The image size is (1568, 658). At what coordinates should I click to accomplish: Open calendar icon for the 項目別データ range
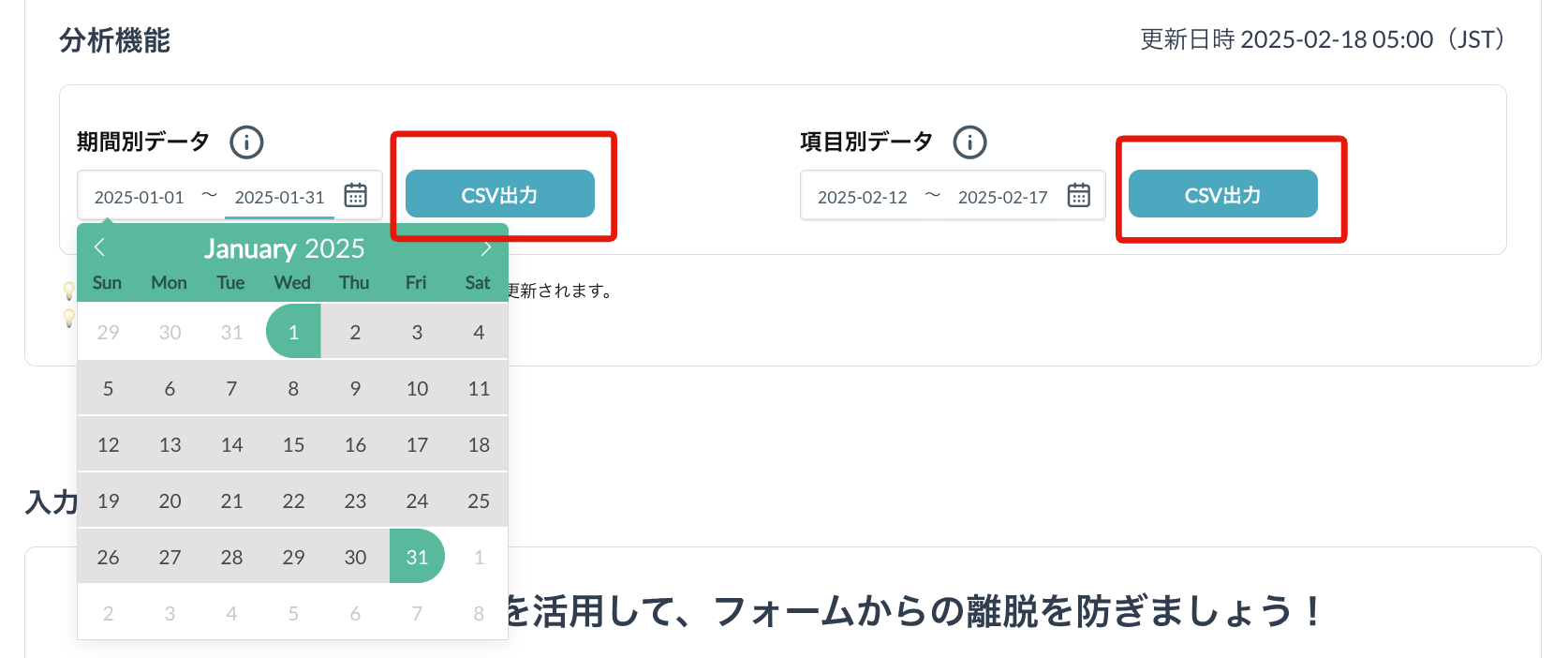click(1078, 195)
